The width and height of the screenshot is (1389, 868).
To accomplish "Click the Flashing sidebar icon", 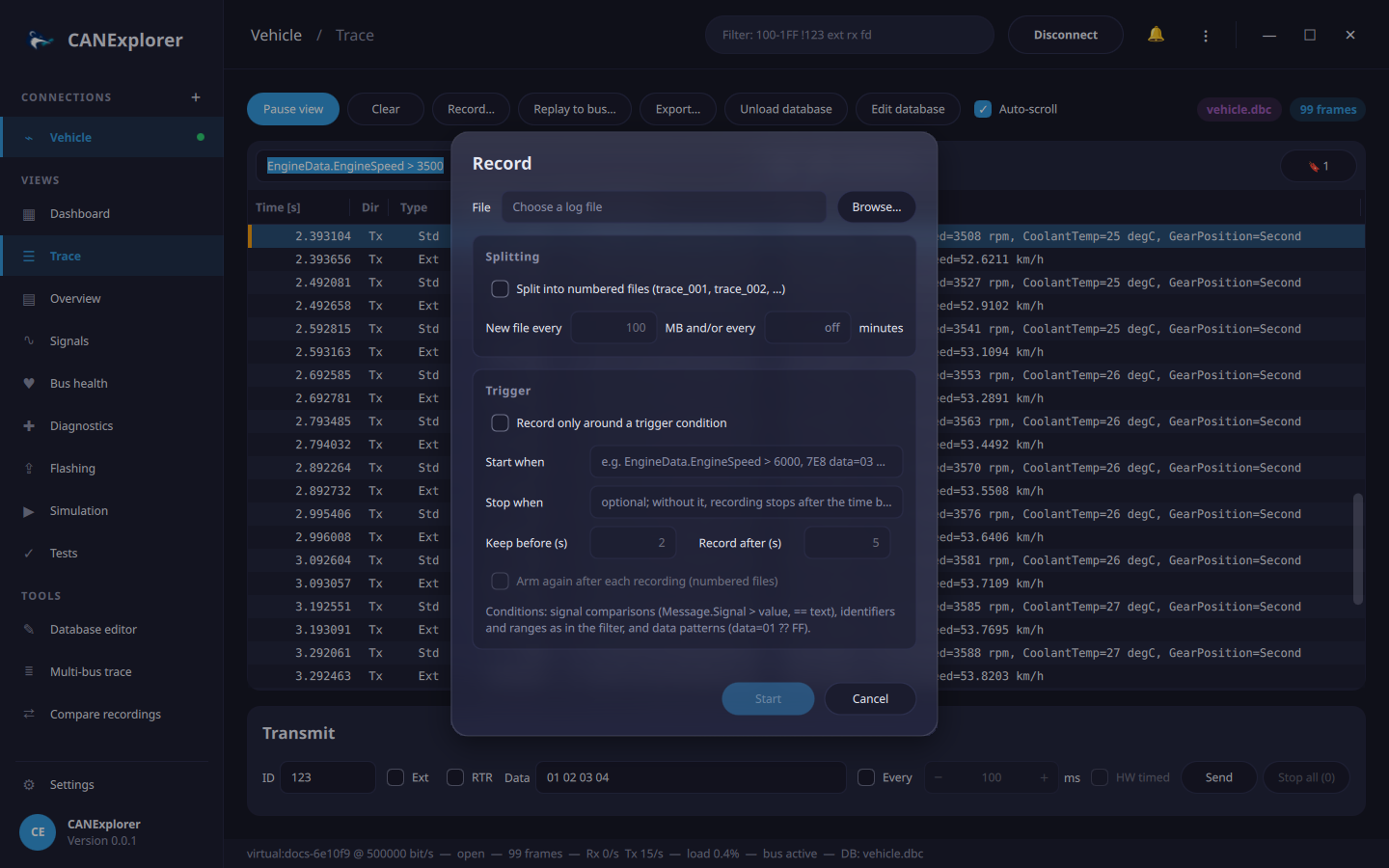I will tap(29, 469).
